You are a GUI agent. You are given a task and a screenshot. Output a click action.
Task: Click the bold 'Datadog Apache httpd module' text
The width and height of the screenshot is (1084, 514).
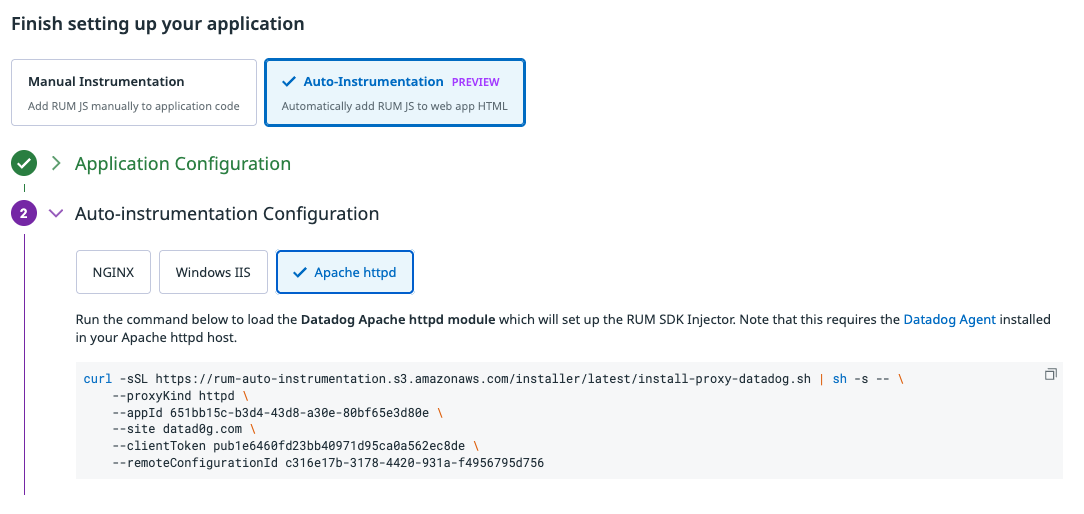(x=398, y=320)
